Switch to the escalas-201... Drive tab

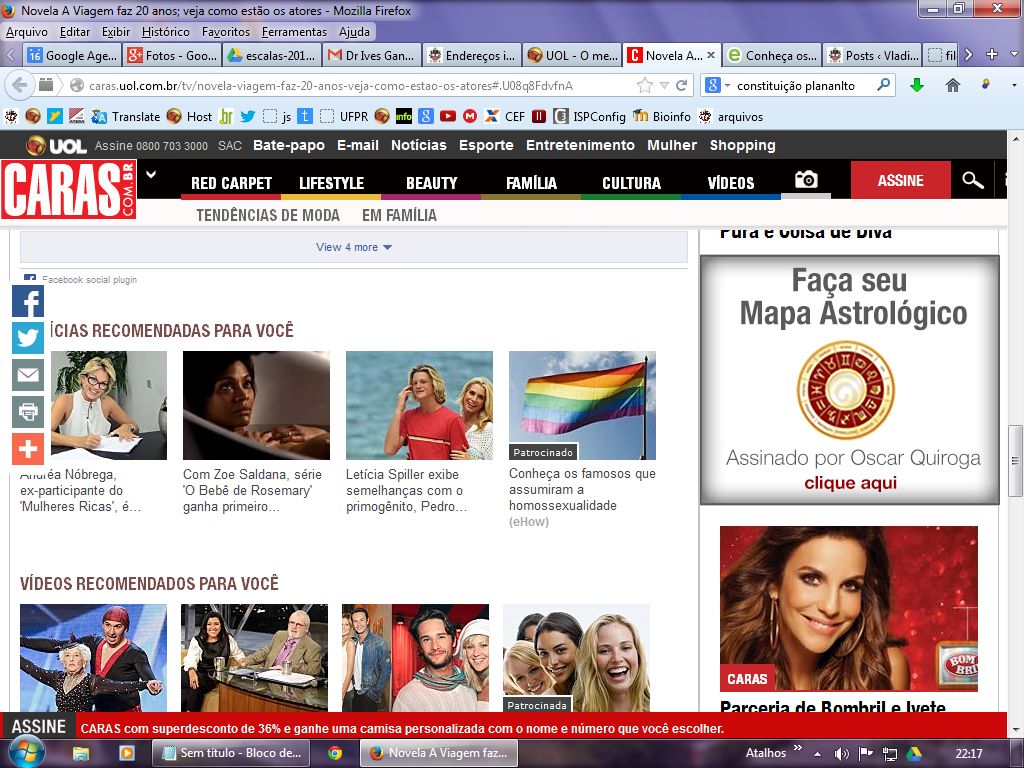click(x=272, y=56)
